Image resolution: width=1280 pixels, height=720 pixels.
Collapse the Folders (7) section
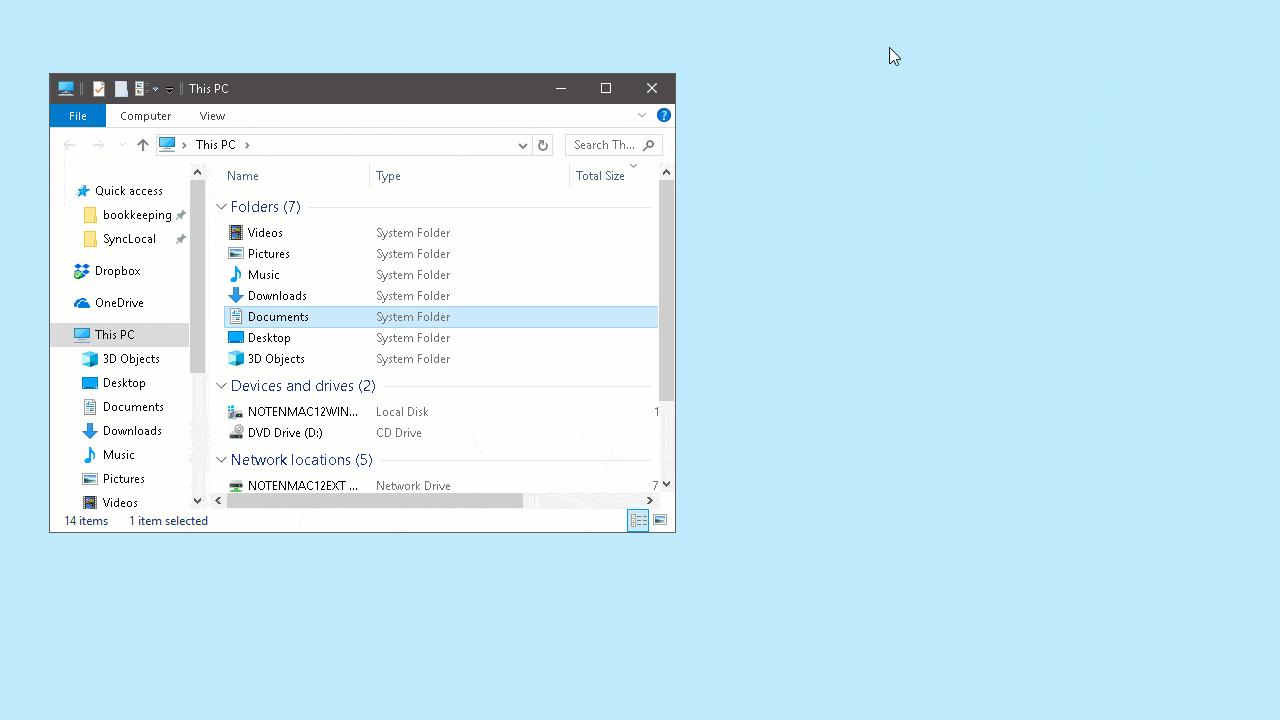click(x=221, y=206)
